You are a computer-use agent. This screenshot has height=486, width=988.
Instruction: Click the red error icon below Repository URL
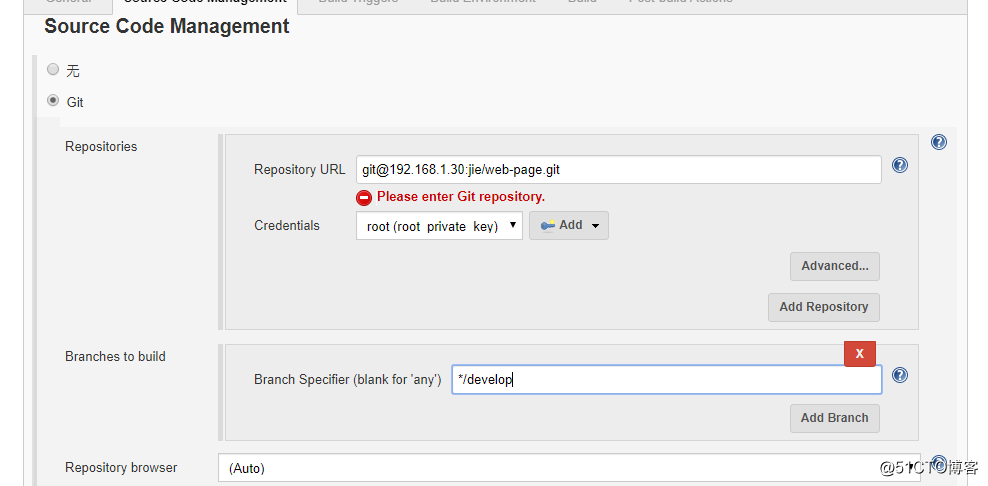364,197
